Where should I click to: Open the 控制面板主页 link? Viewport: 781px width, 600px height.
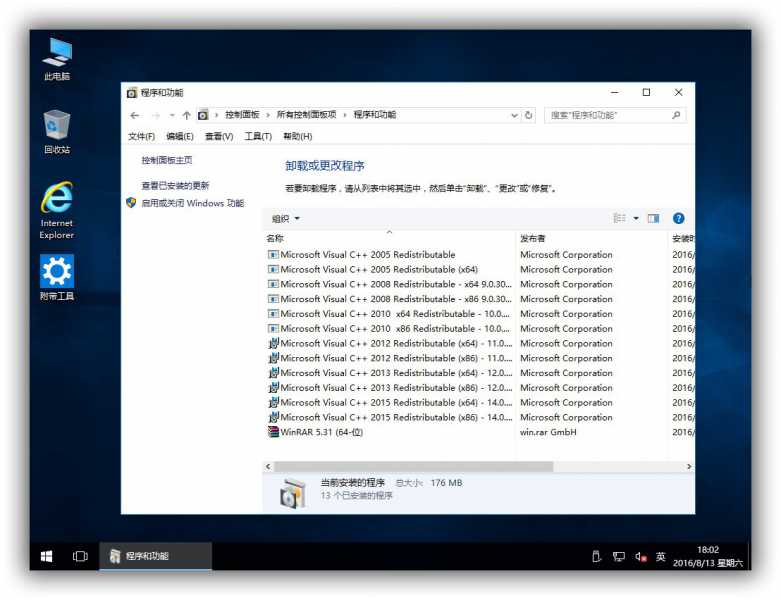click(x=167, y=160)
